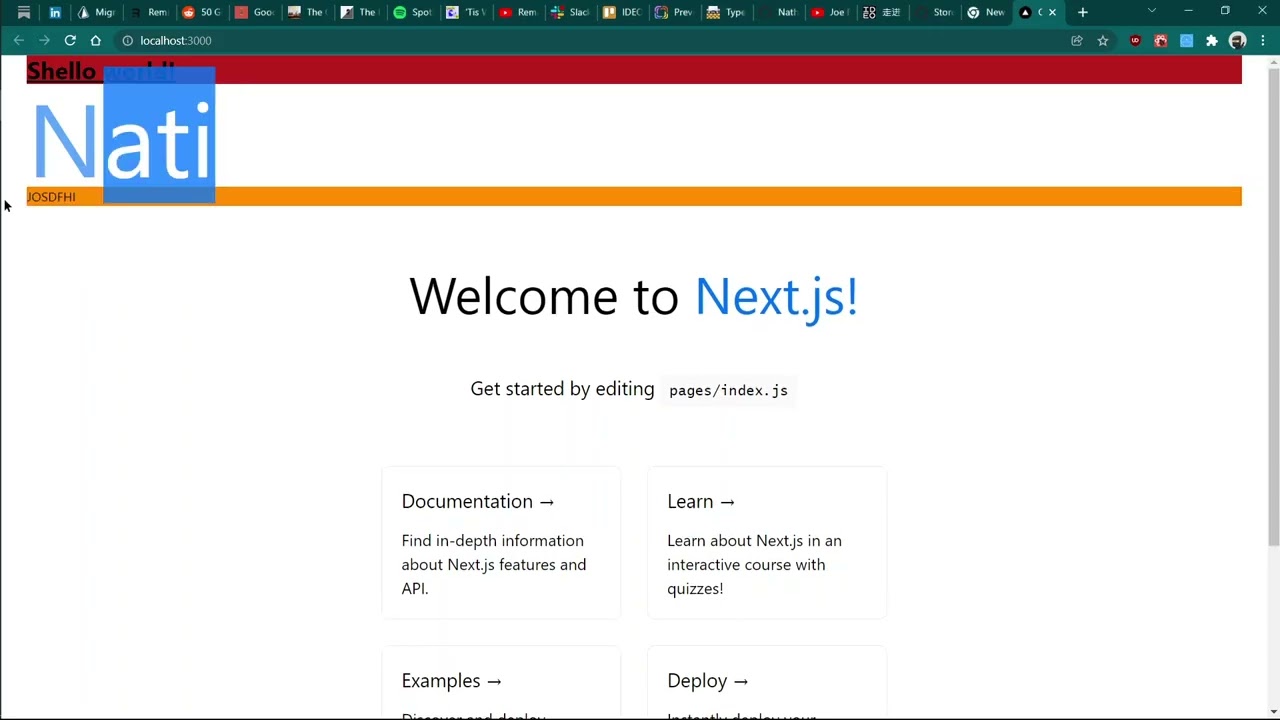Open the Deploy card
Viewport: 1280px width, 720px height.
click(x=767, y=683)
